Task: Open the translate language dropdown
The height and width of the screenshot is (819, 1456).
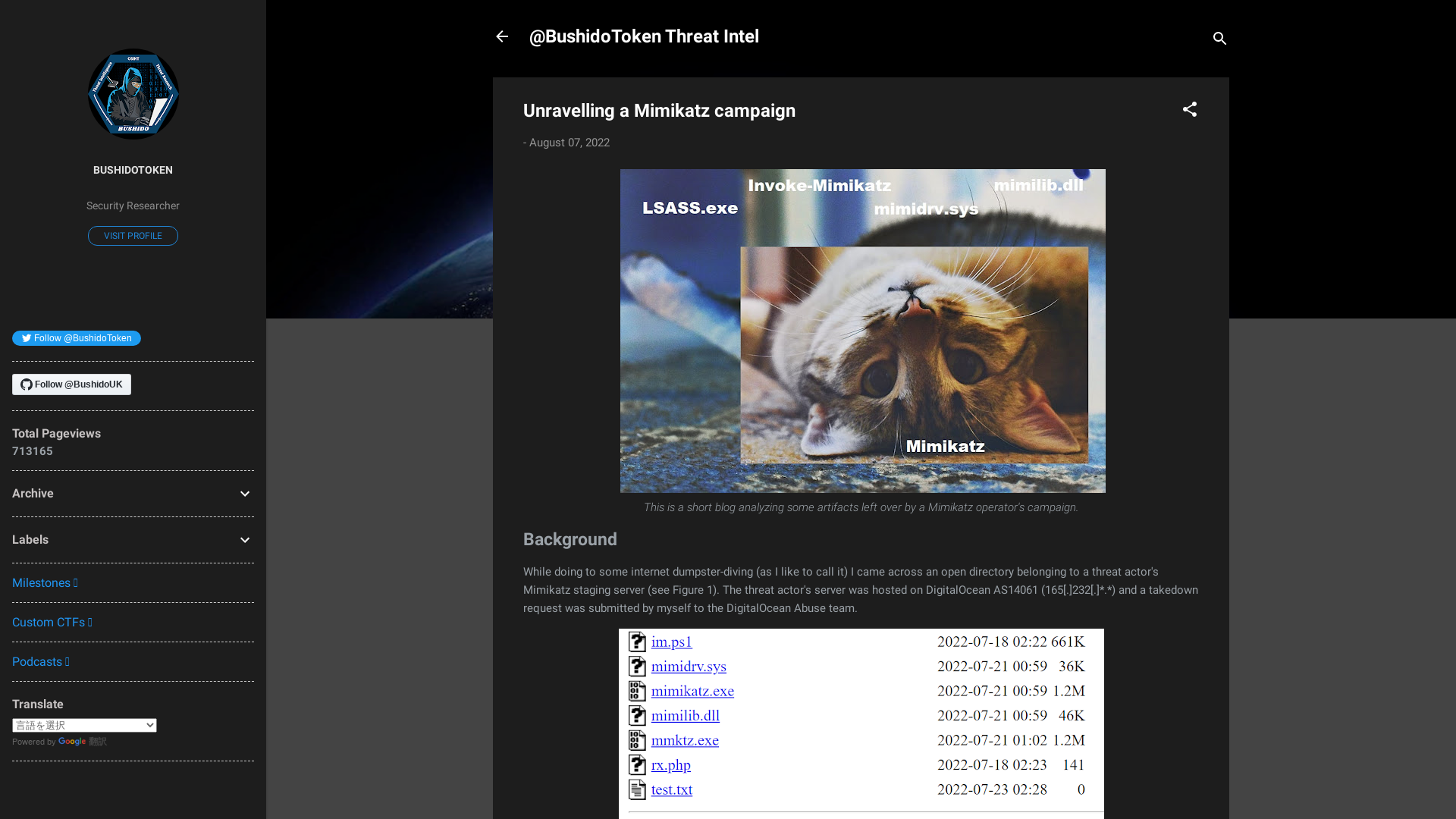Action: 84,725
